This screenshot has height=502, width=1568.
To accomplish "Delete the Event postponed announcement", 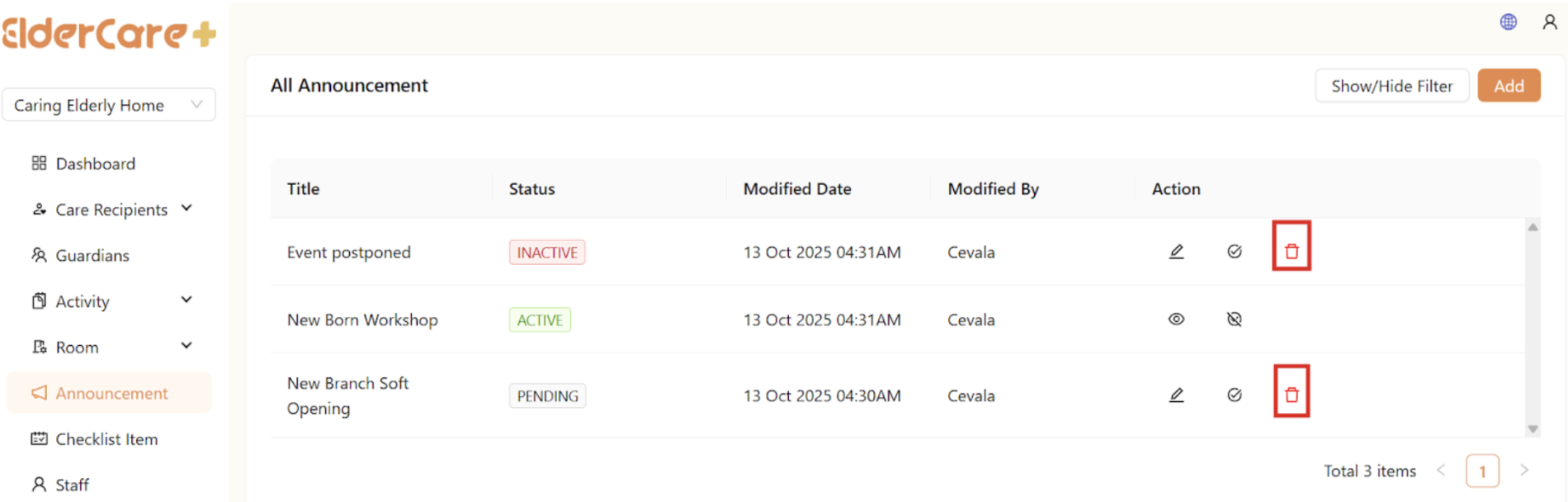I will (1292, 252).
